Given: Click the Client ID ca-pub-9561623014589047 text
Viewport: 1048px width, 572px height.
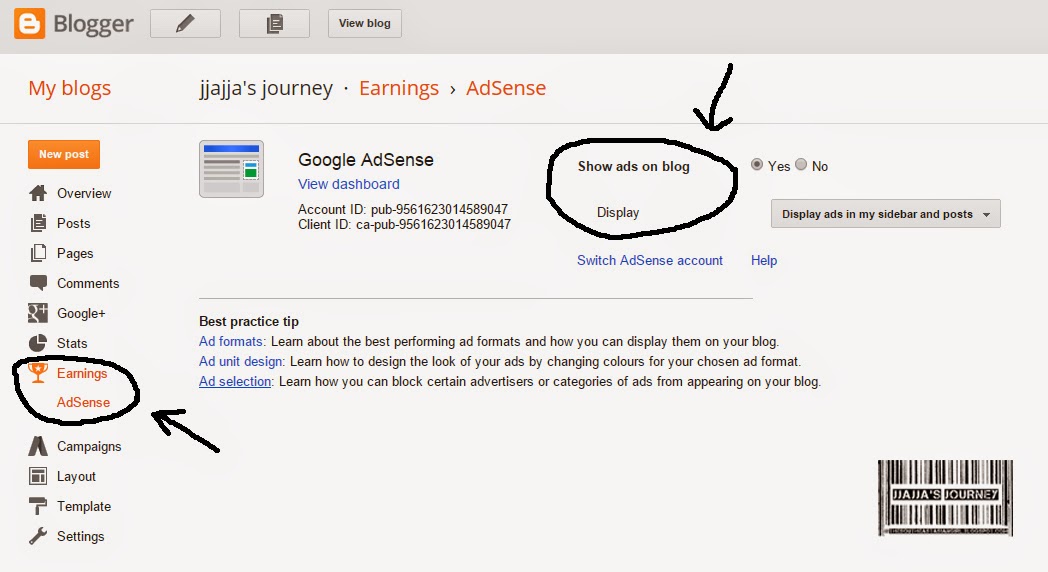Looking at the screenshot, I should [x=404, y=225].
